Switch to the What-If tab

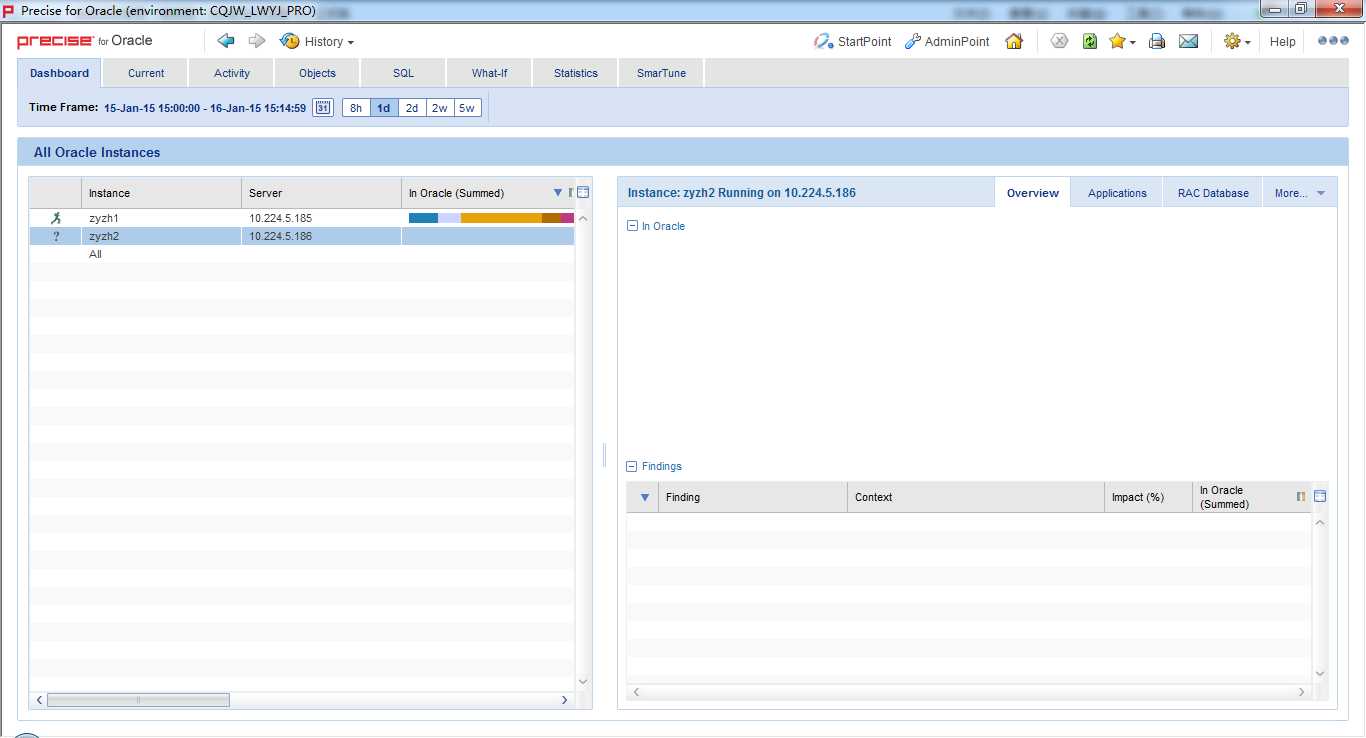pos(490,73)
